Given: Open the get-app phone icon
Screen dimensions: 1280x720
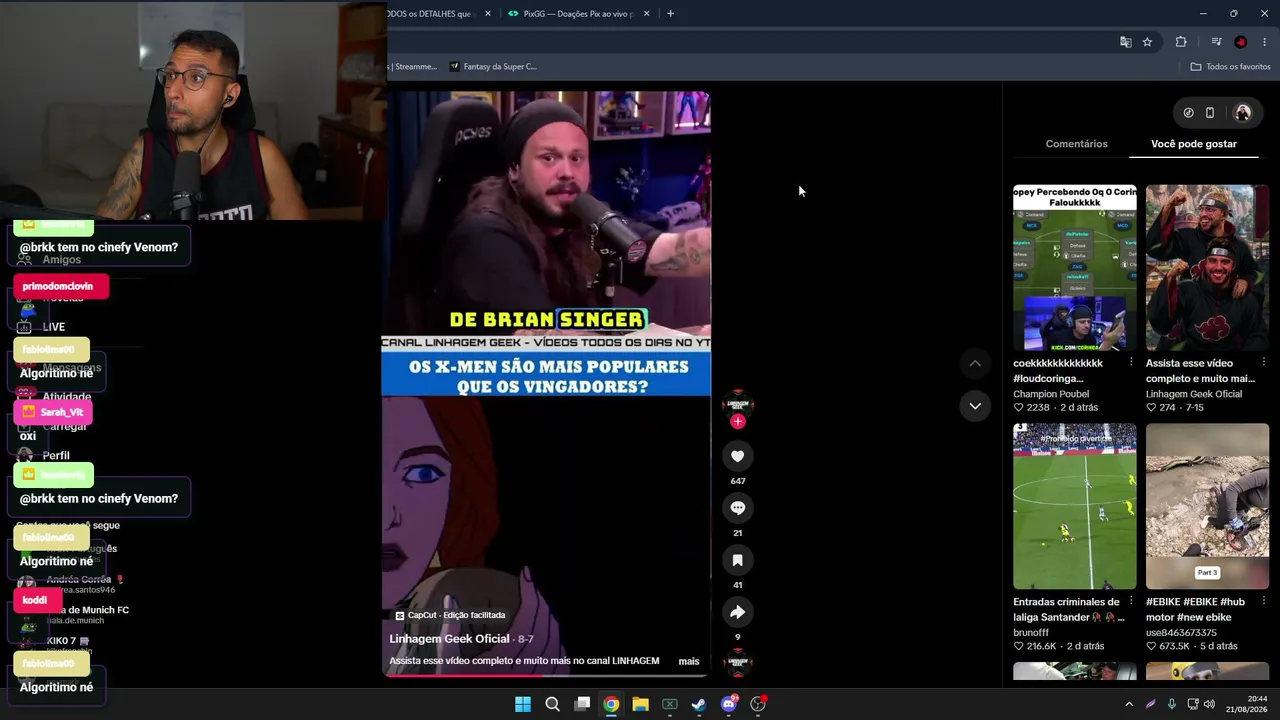Looking at the screenshot, I should (x=1209, y=113).
